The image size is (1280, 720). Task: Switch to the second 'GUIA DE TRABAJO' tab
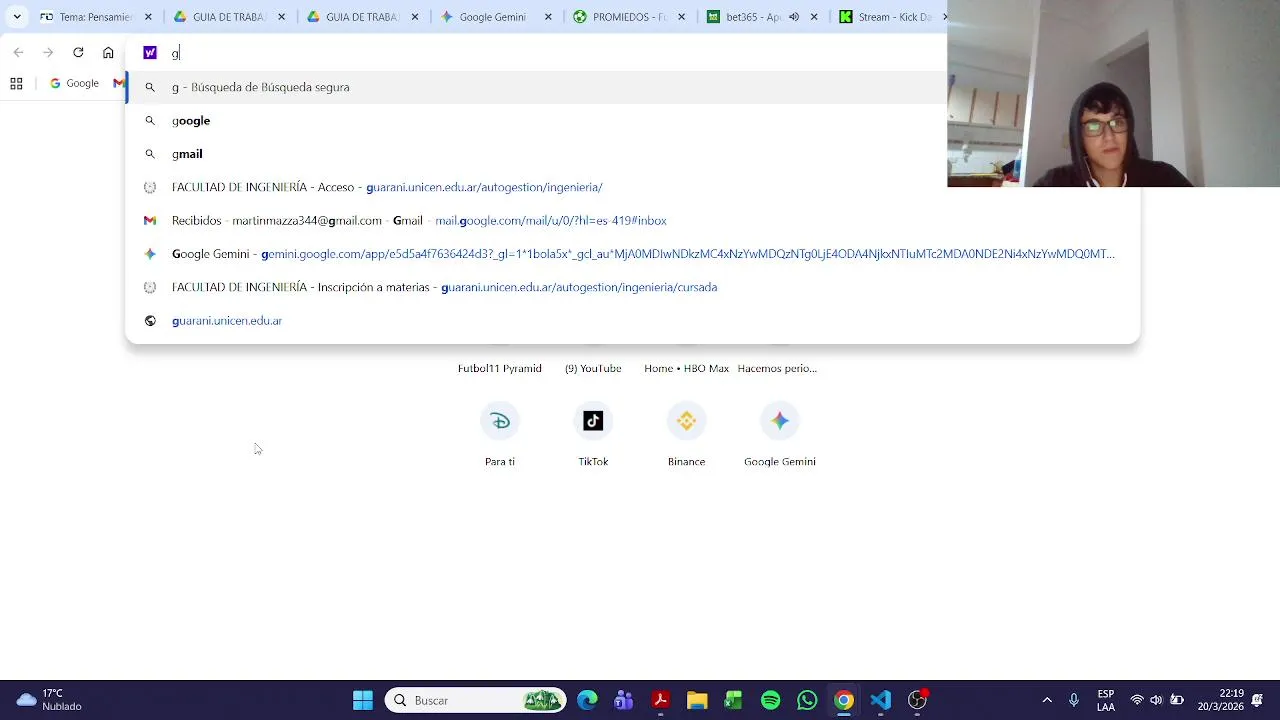351,17
